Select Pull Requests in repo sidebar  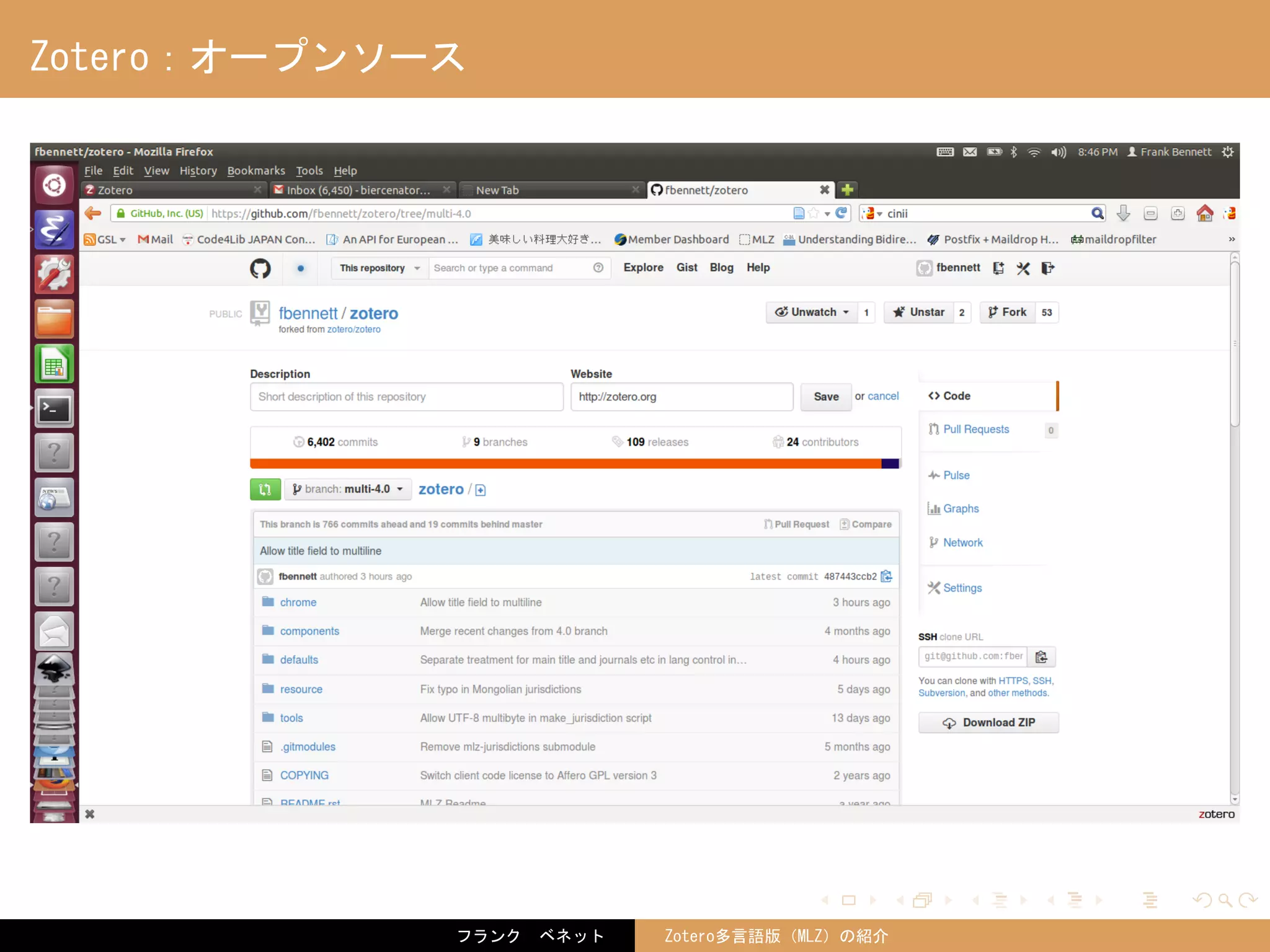(x=976, y=430)
